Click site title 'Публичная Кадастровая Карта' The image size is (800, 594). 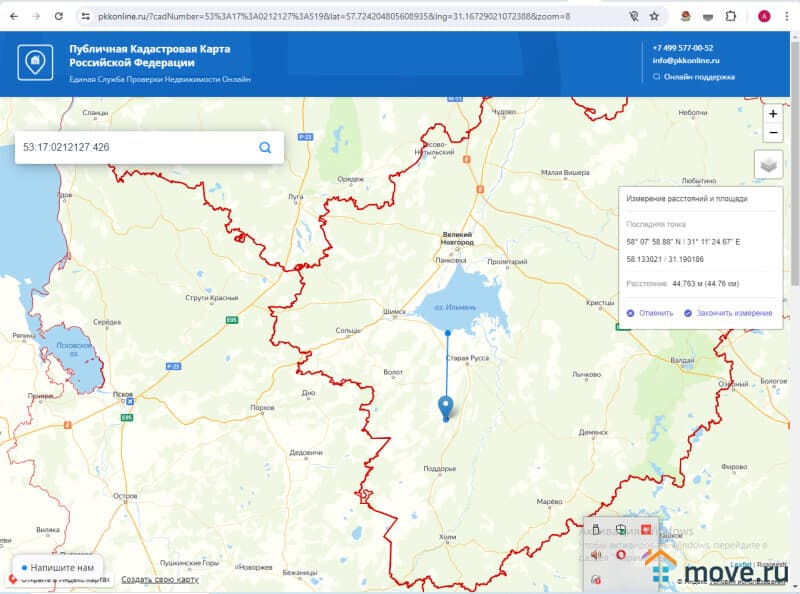click(149, 49)
